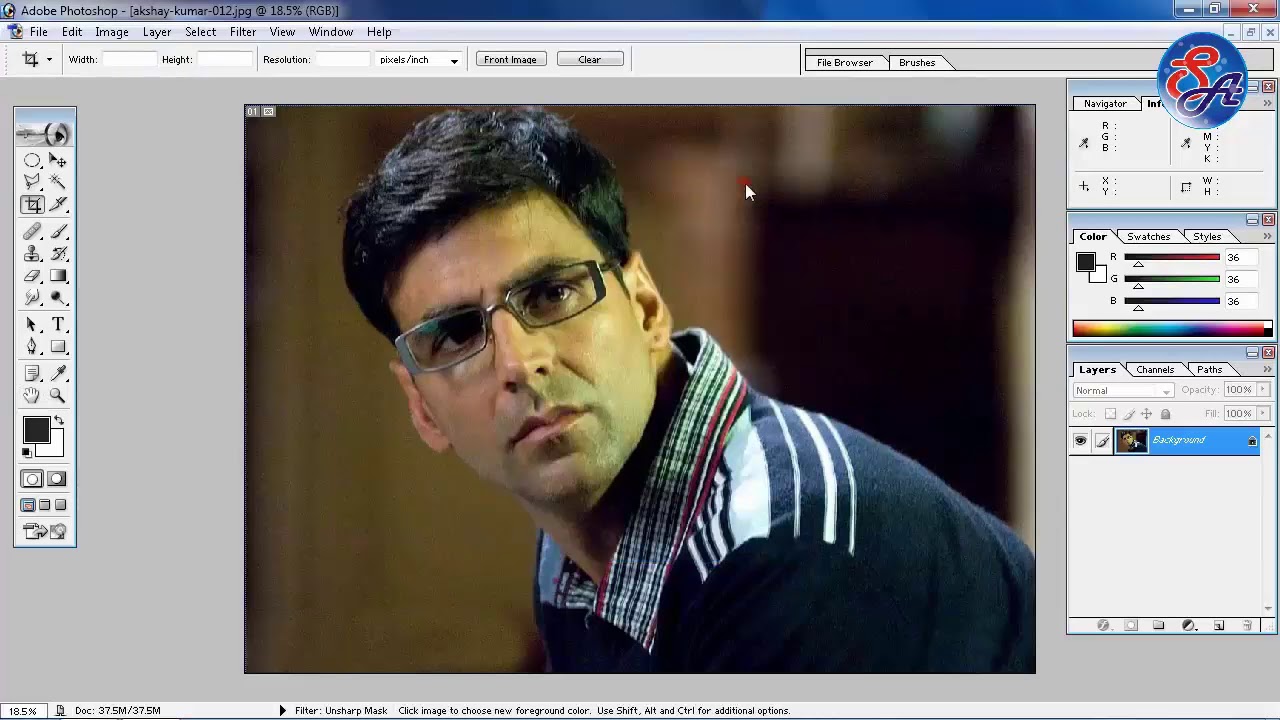Viewport: 1280px width, 720px height.
Task: Switch to the Swatches tab
Action: click(1148, 237)
